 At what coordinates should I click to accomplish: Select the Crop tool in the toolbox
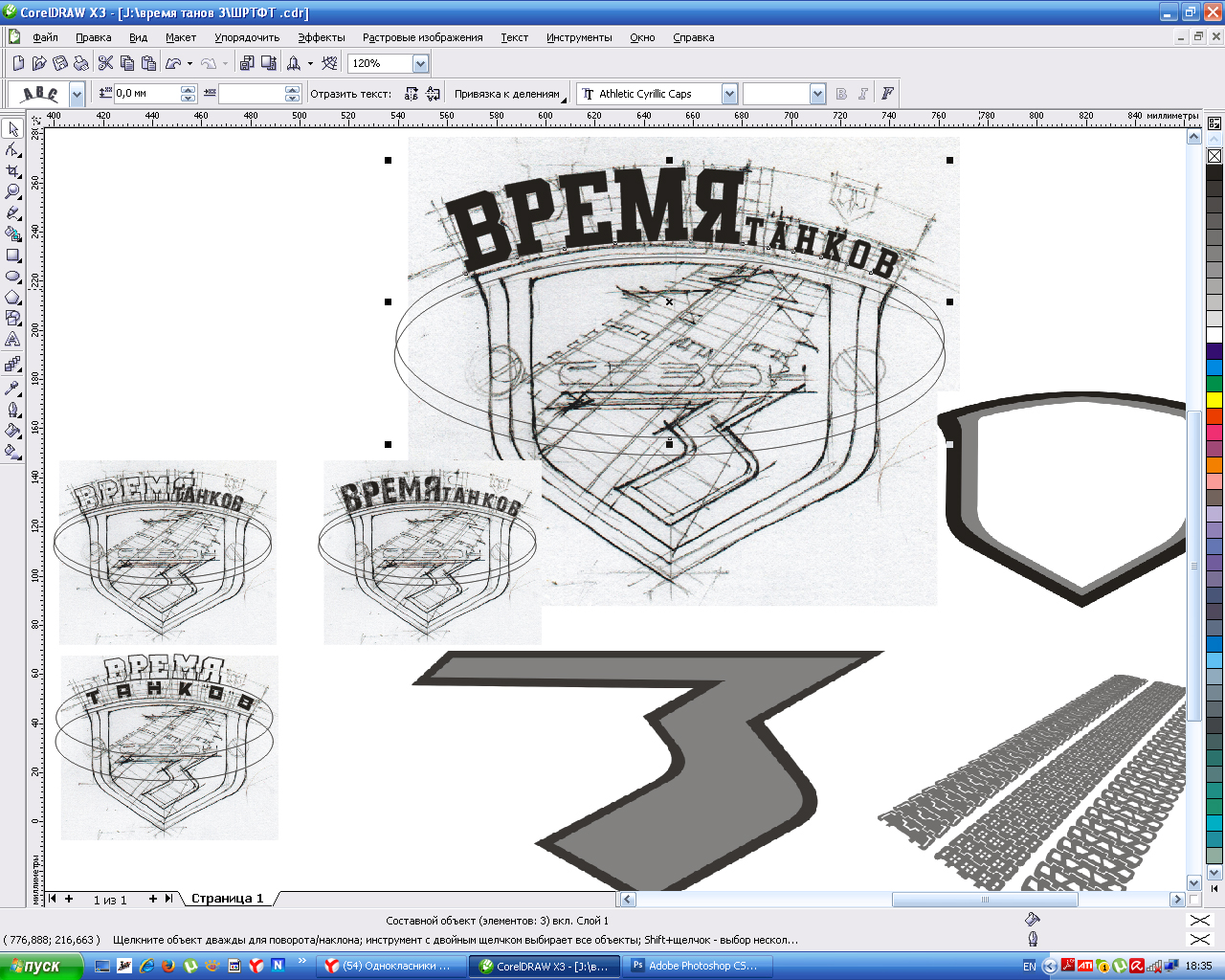pos(13,171)
